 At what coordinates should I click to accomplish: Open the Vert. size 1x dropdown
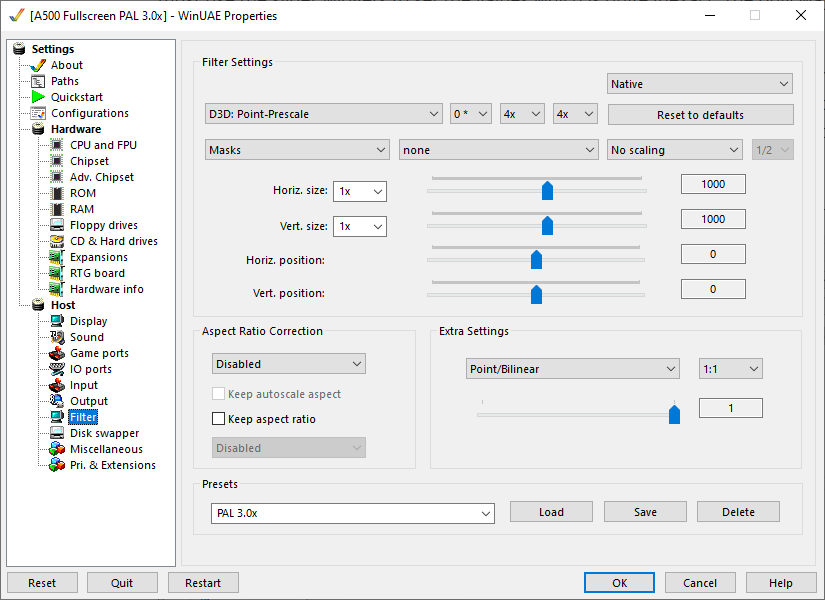click(x=360, y=226)
